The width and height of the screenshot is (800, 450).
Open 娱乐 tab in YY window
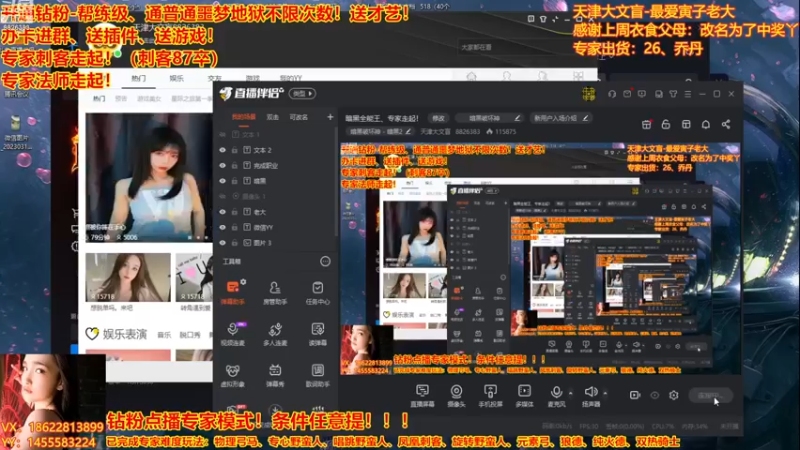pos(177,78)
